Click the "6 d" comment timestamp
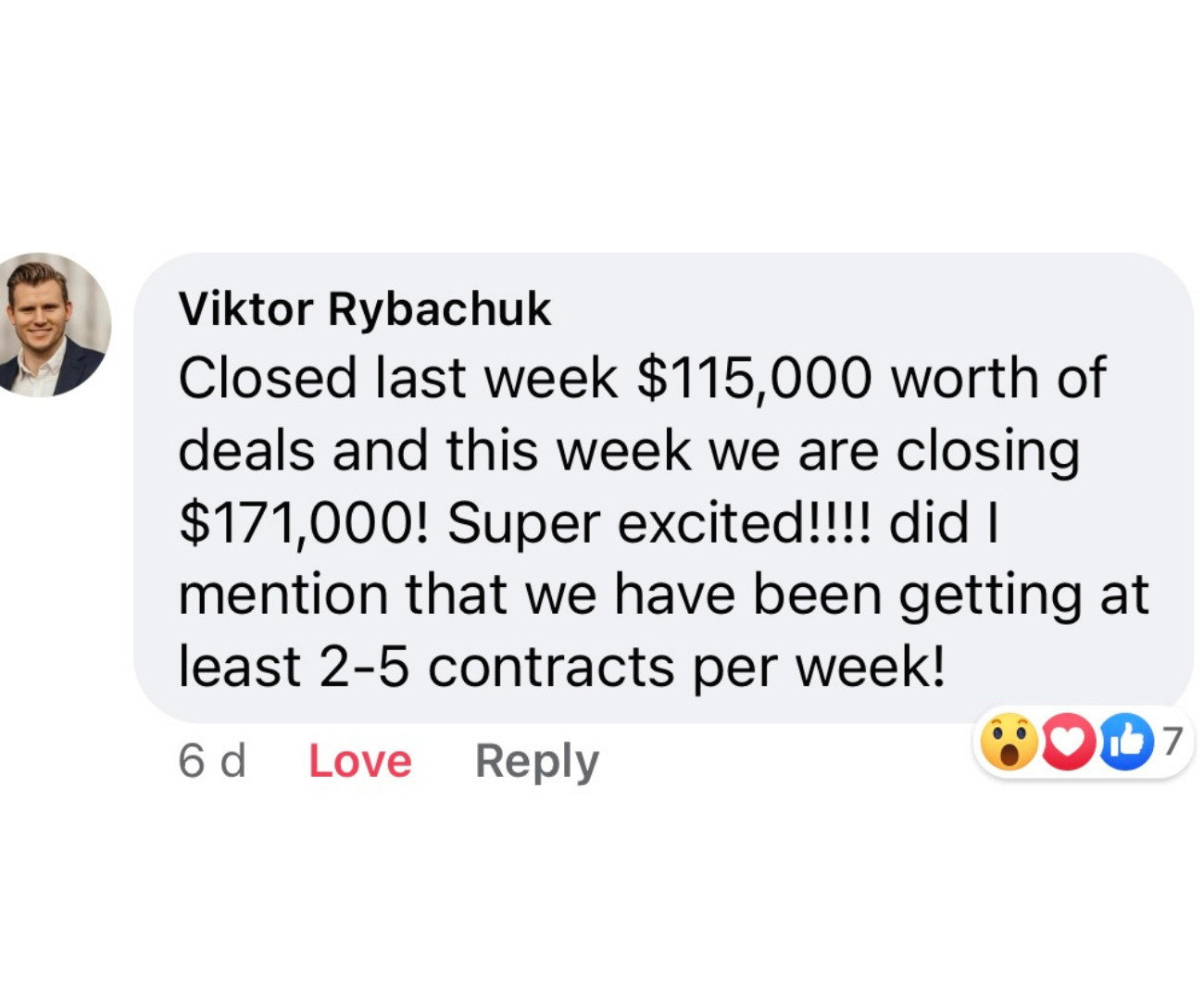Viewport: 1204px width, 1000px height. (x=212, y=762)
